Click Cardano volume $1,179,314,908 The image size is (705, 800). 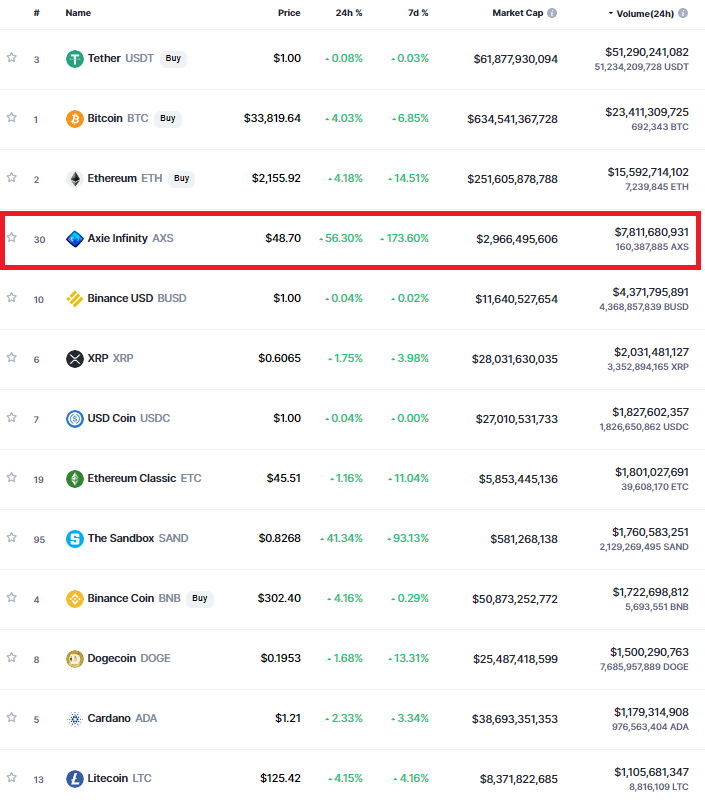(x=651, y=713)
